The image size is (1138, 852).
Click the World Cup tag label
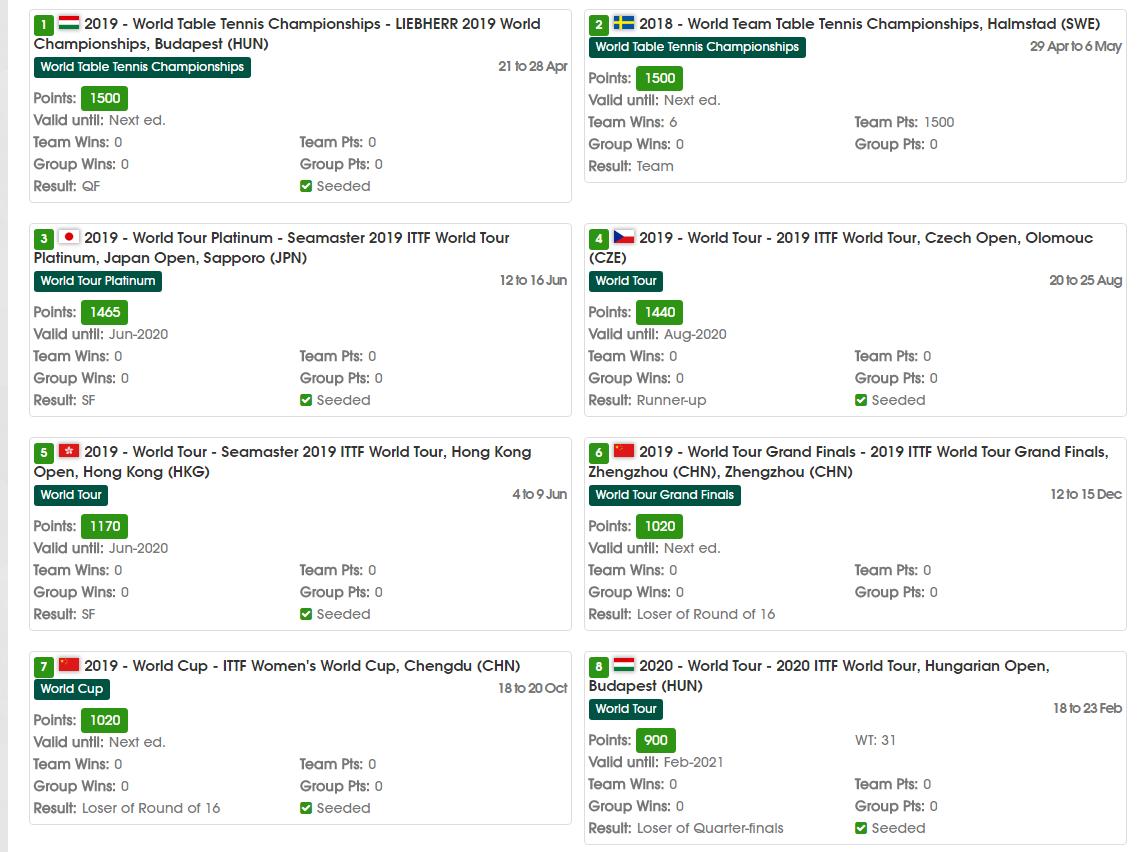pyautogui.click(x=71, y=689)
